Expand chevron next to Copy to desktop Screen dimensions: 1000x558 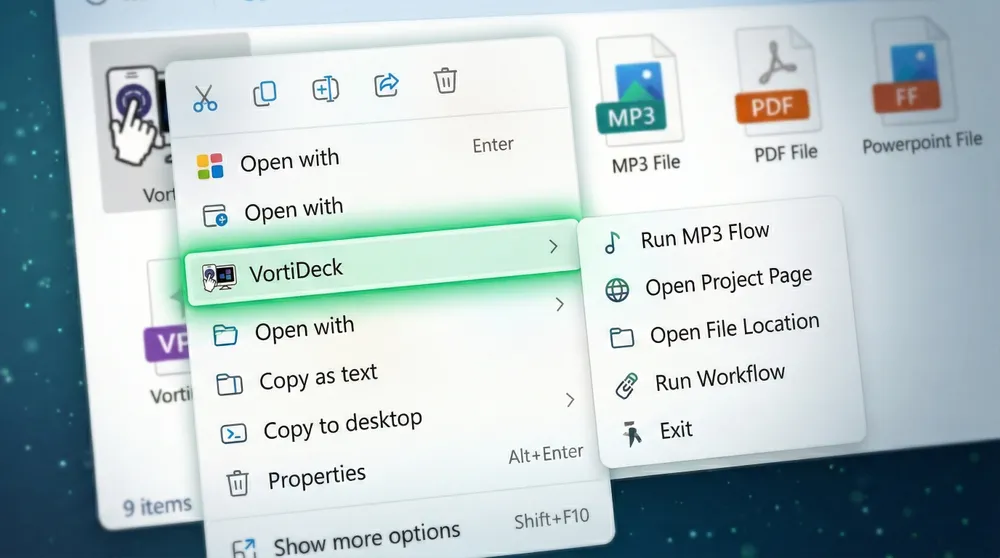click(570, 400)
